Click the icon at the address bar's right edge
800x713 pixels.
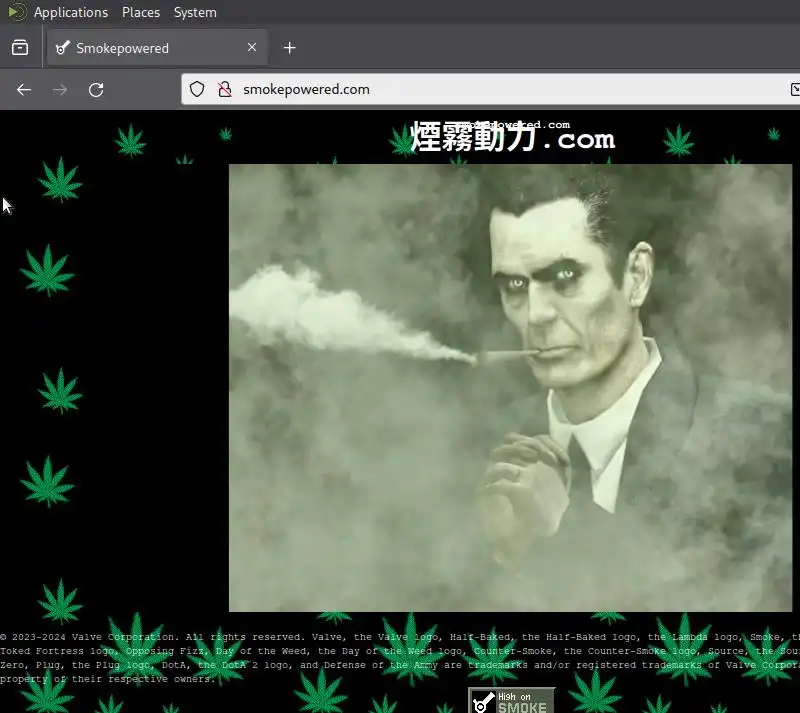click(795, 89)
